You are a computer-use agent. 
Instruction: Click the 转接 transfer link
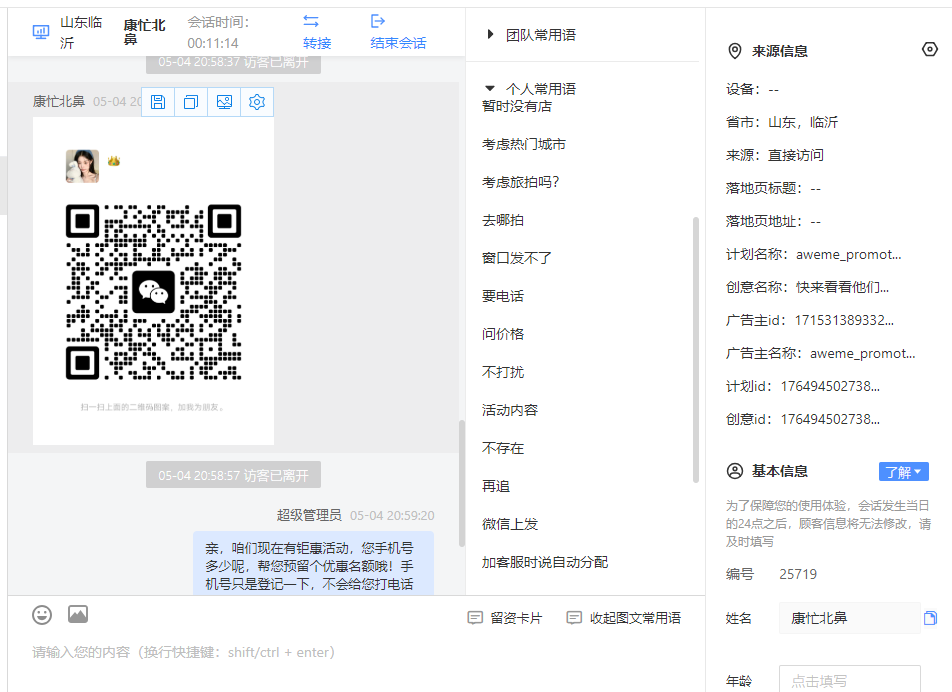click(317, 43)
